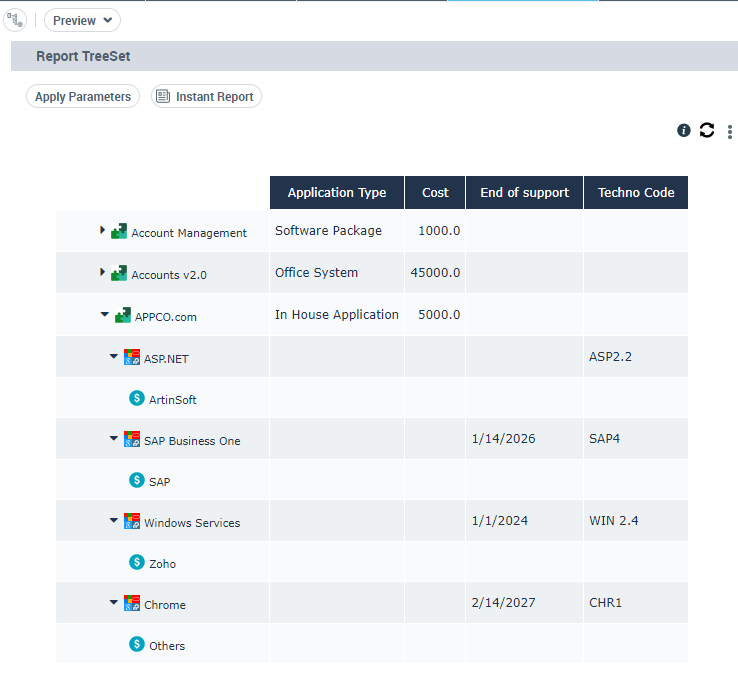Open the three-dot more options menu
The height and width of the screenshot is (673, 738).
(730, 131)
